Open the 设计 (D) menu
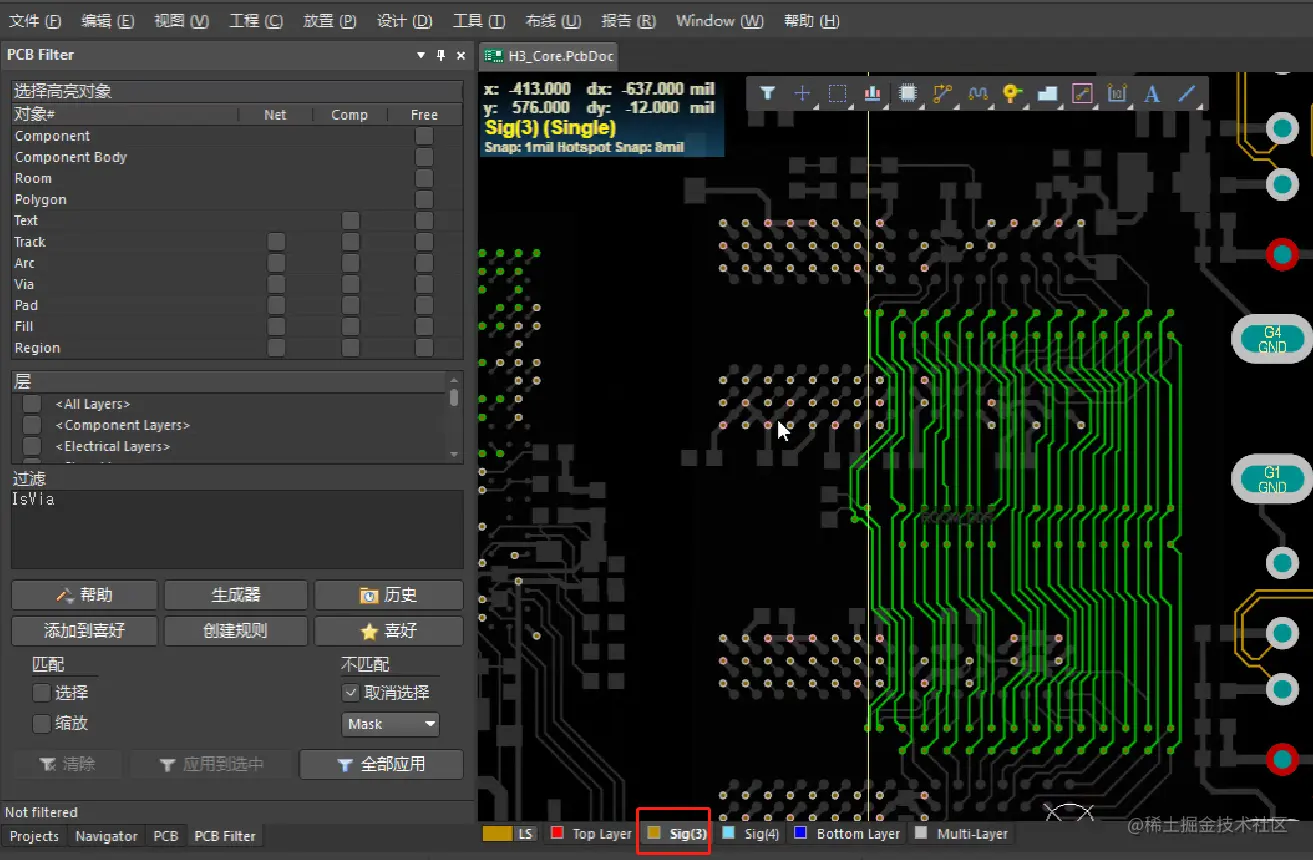The width and height of the screenshot is (1313, 860). pos(404,21)
